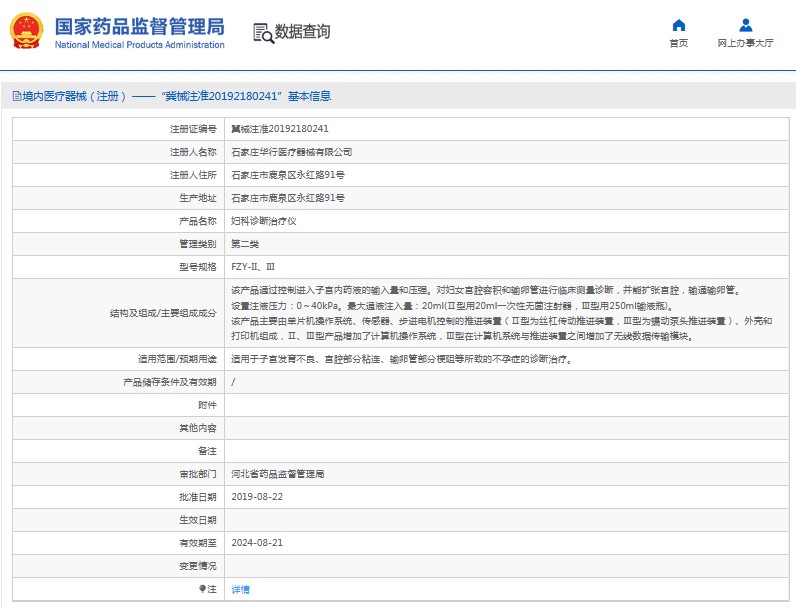Click the bulb icon beside 注
Image resolution: width=796 pixels, height=608 pixels.
(x=202, y=589)
